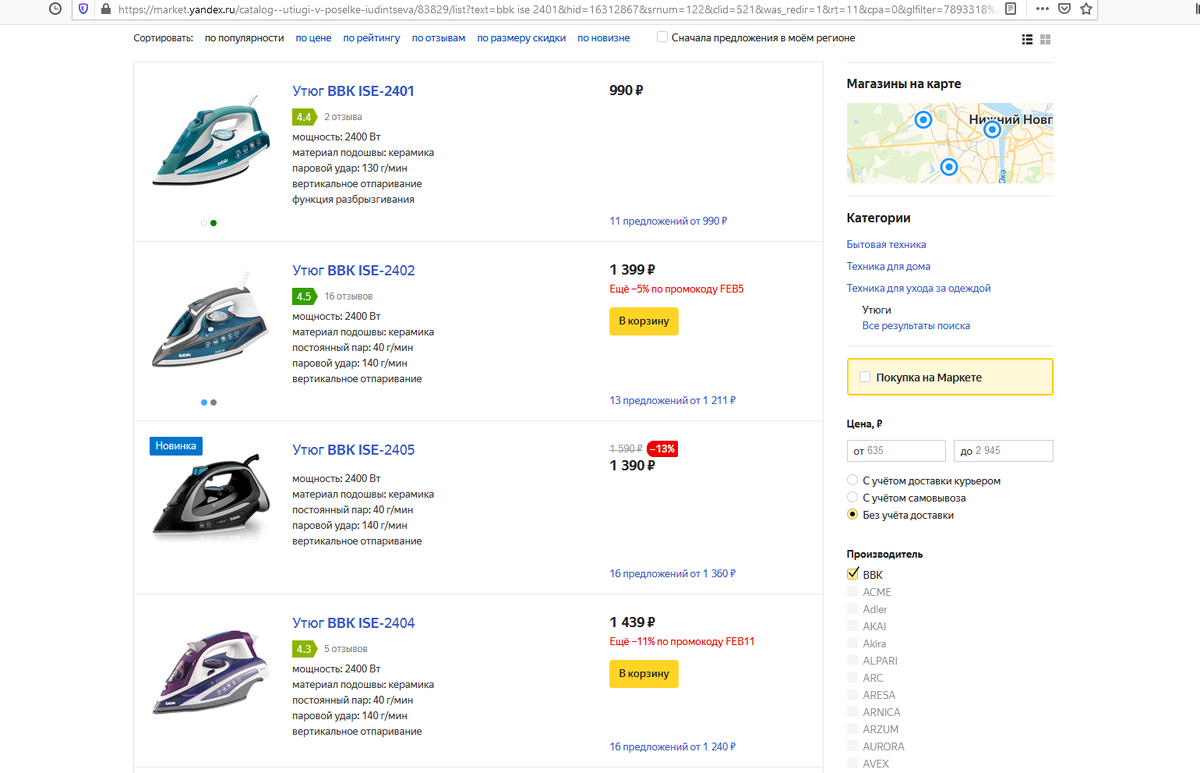
Task: Open Утюг BBK ISE-2401 product link
Action: point(353,91)
